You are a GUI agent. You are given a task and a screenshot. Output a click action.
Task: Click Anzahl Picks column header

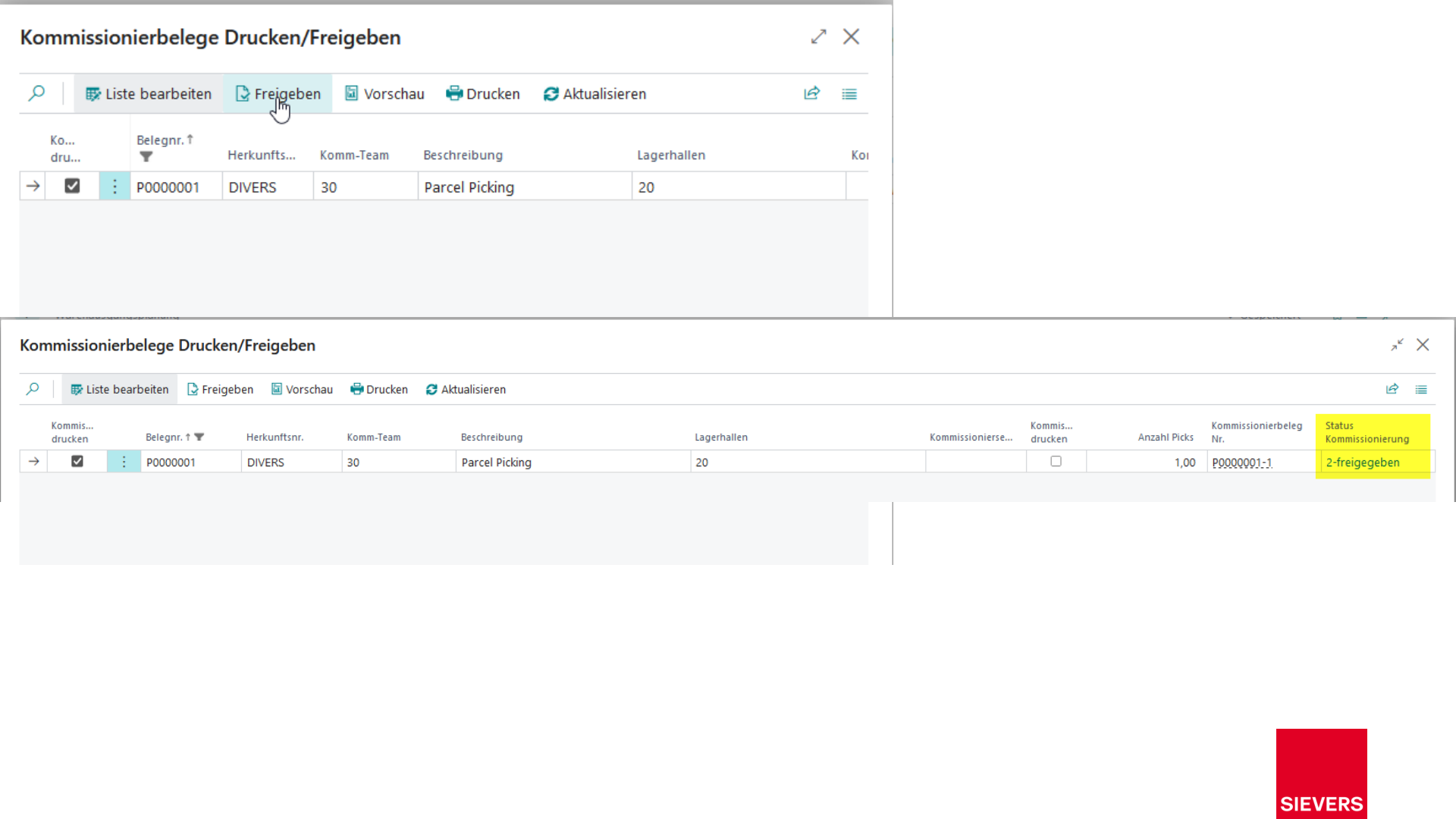pos(1166,438)
